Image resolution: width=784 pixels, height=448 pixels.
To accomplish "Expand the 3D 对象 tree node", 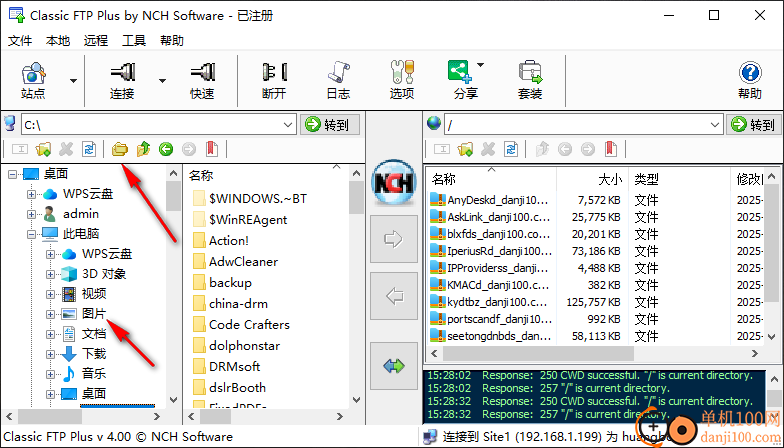I will [x=50, y=274].
